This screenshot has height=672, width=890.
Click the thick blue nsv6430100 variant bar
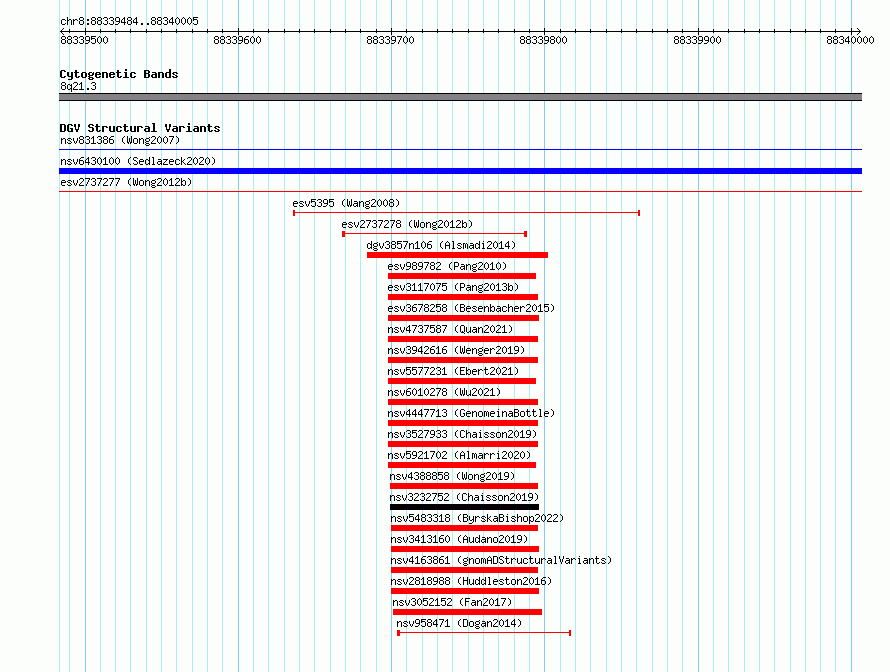460,171
